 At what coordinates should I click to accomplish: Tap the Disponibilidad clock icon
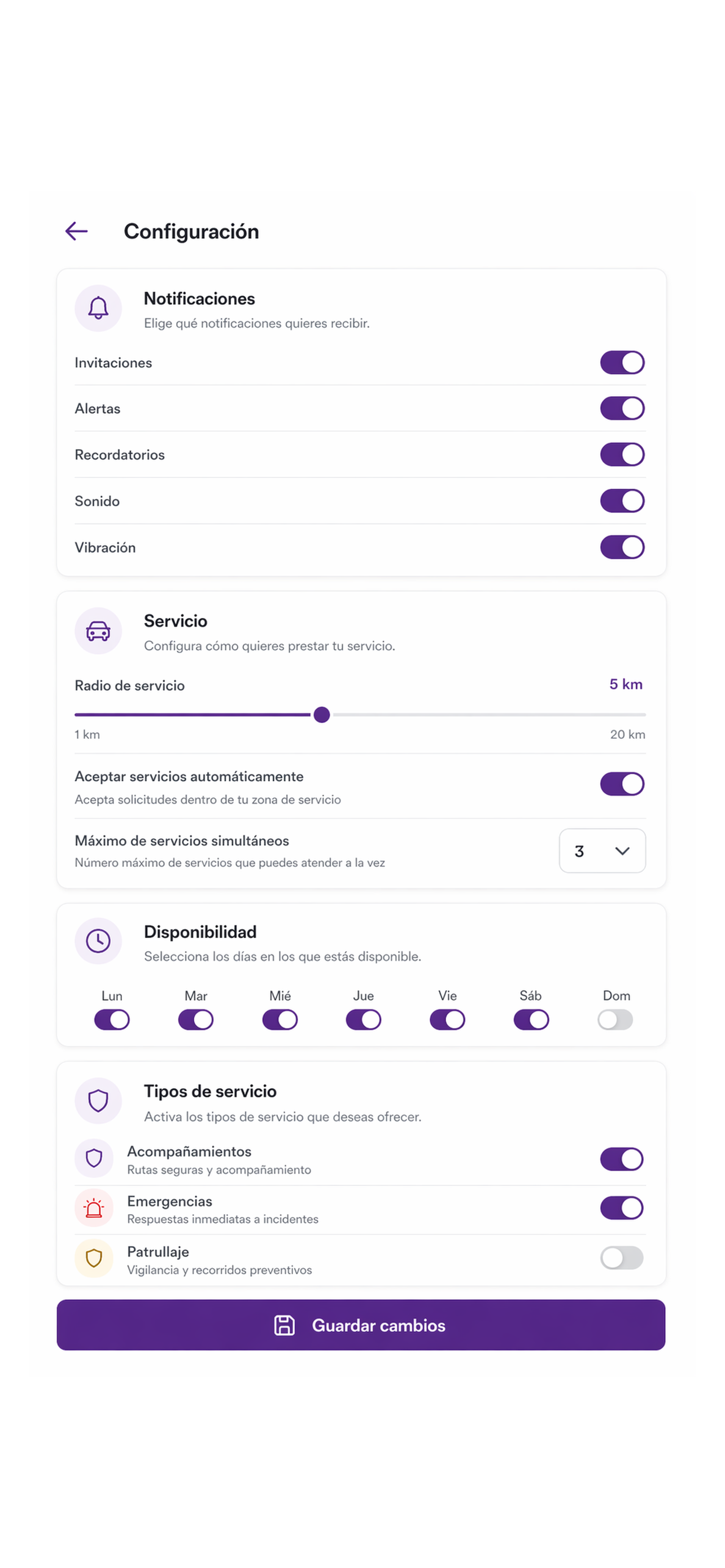pyautogui.click(x=98, y=941)
